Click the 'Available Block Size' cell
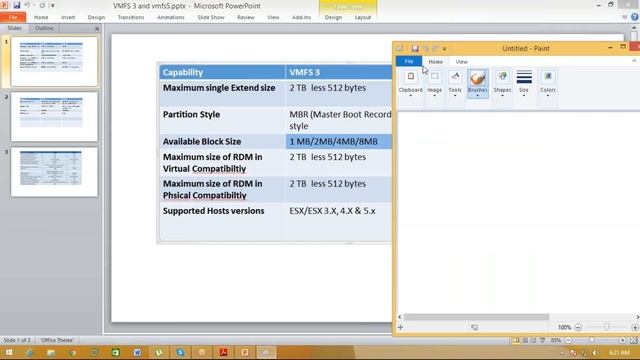 222,141
